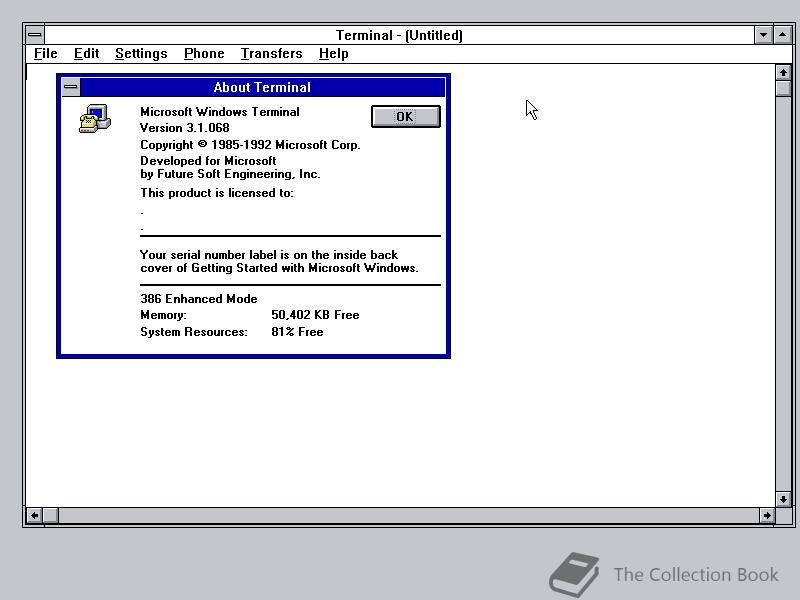Click the About Terminal title bar

(x=262, y=87)
